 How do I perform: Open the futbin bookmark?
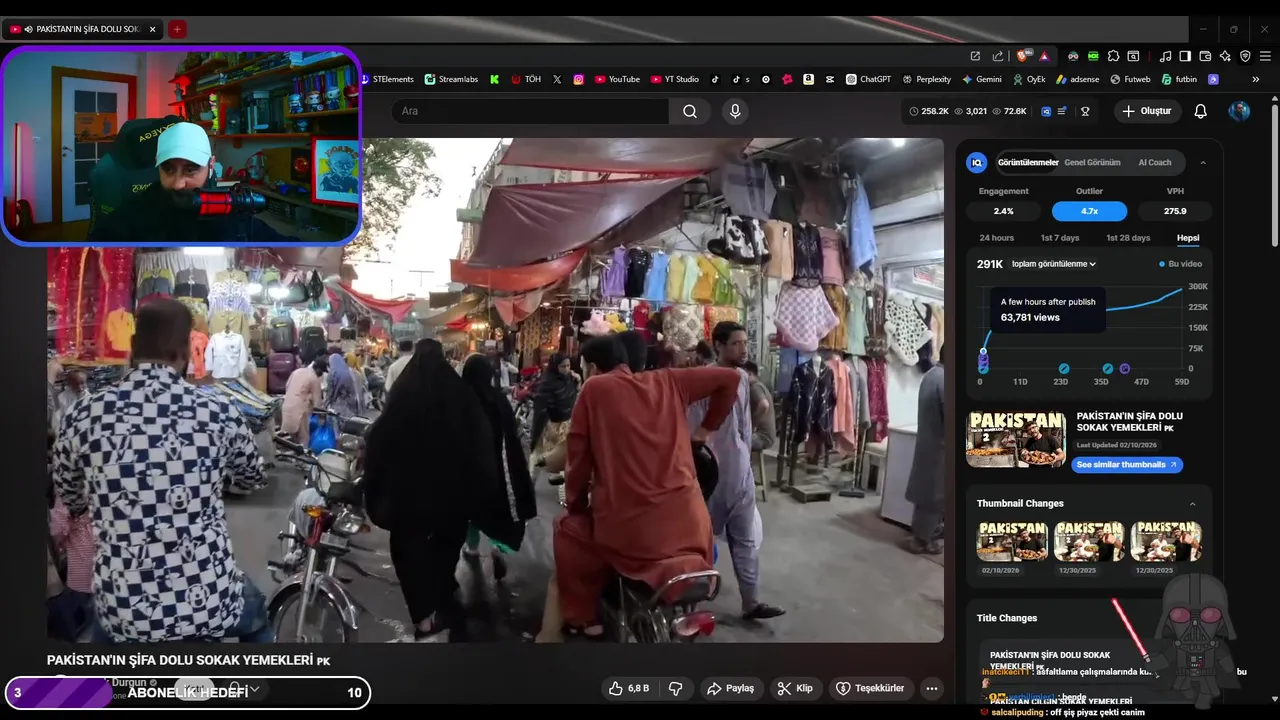(1179, 79)
